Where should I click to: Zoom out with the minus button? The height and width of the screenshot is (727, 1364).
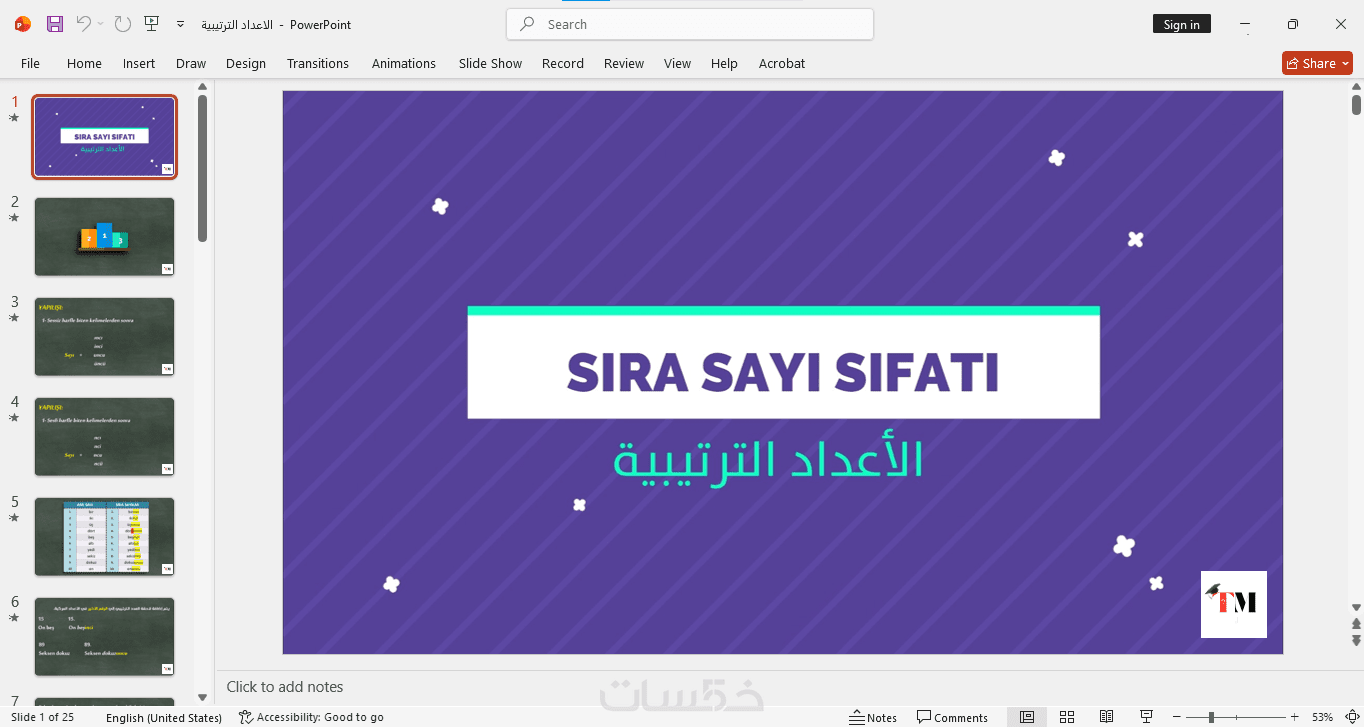pos(1176,717)
